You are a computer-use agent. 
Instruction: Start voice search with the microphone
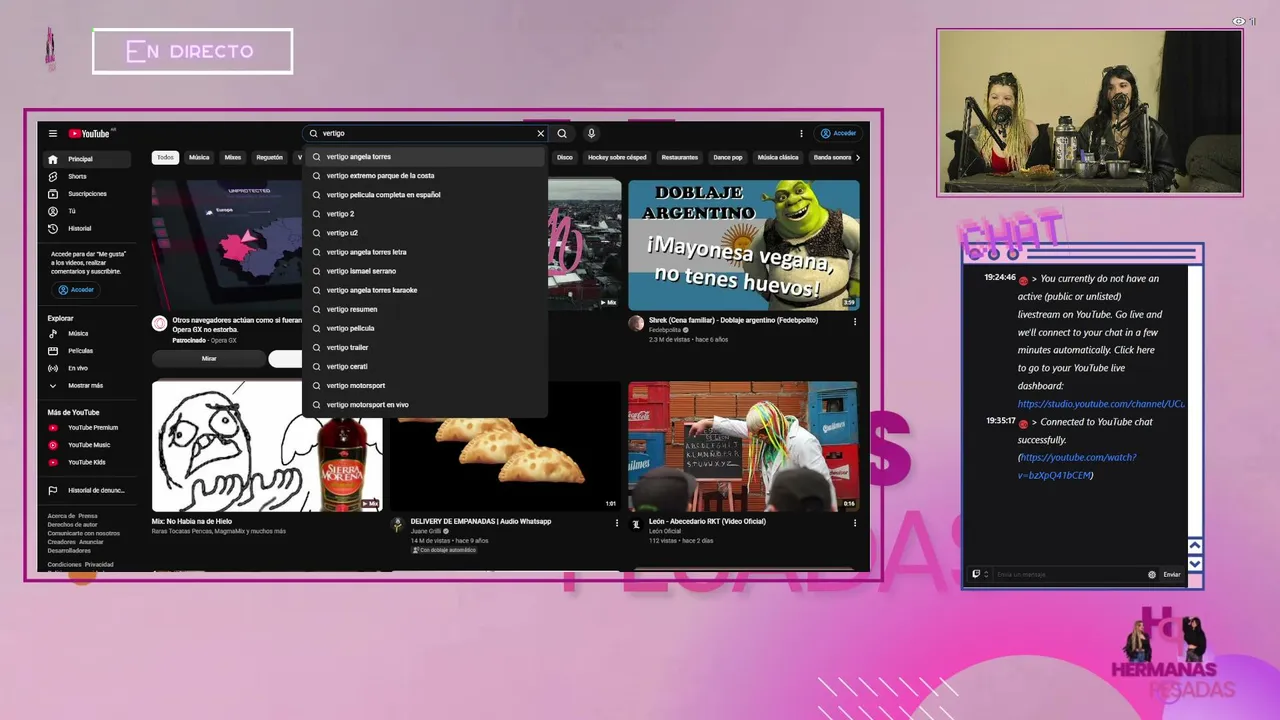pos(591,133)
